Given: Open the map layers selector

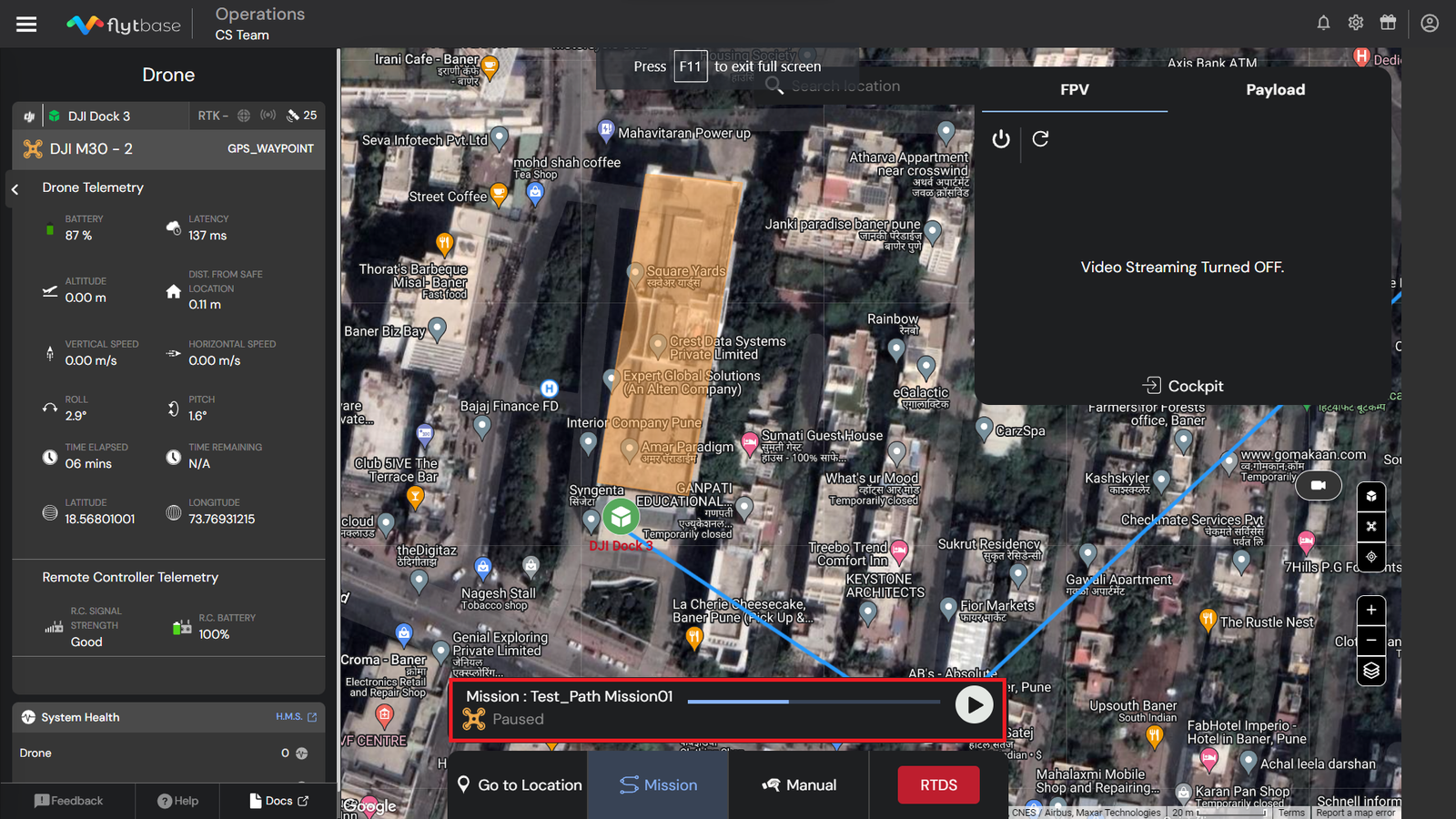Looking at the screenshot, I should [1371, 671].
